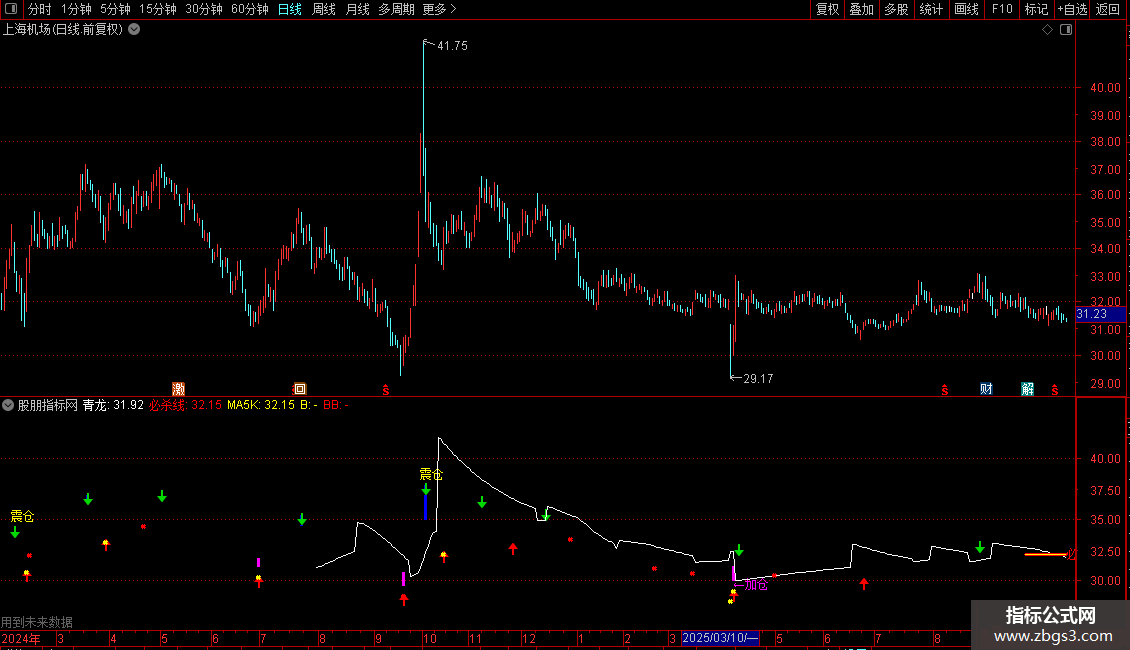Click the panel layout icon at top-left
Screen dimensions: 1130x650
click(11, 9)
